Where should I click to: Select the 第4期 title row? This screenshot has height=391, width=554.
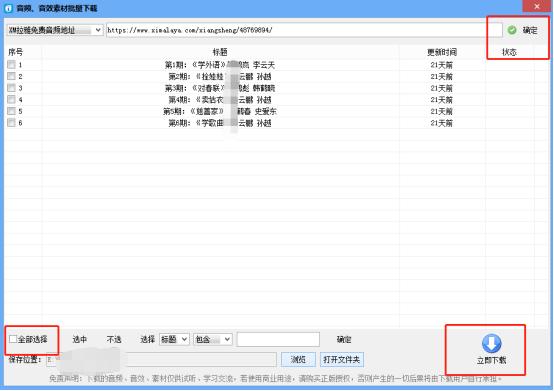220,100
